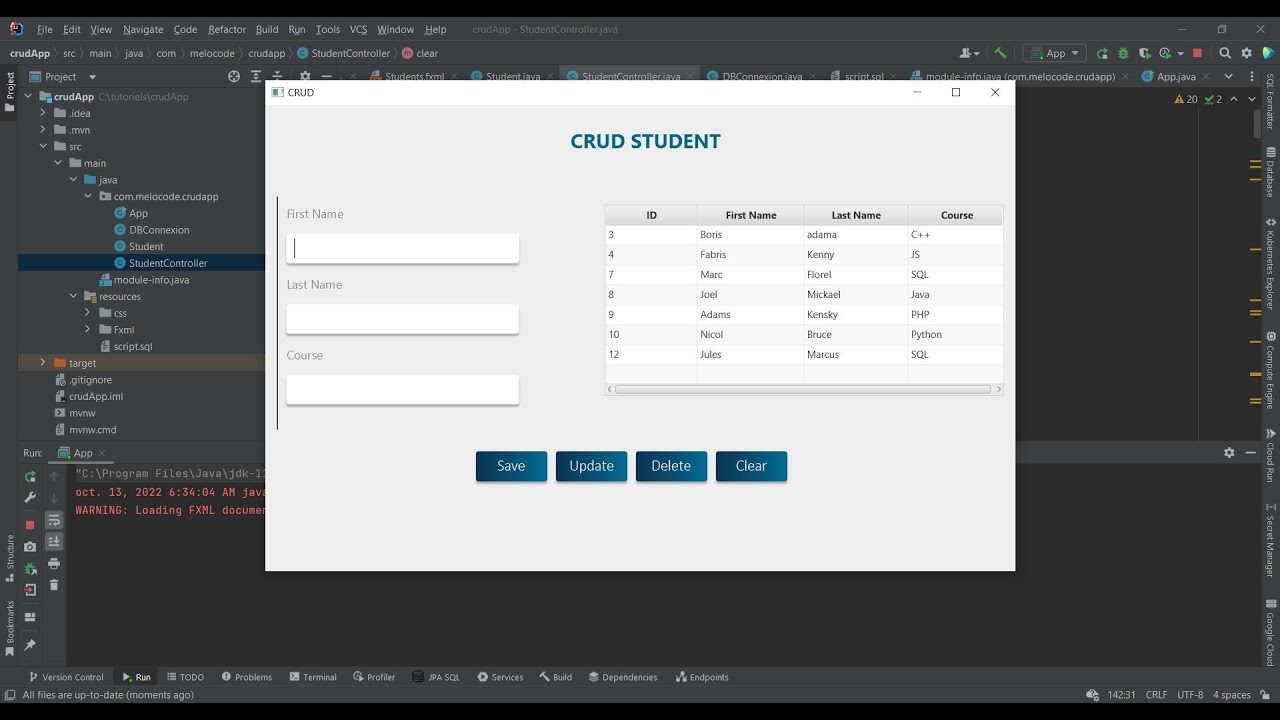The width and height of the screenshot is (1280, 720).
Task: Open the App run configuration dropdown
Action: pyautogui.click(x=1056, y=53)
